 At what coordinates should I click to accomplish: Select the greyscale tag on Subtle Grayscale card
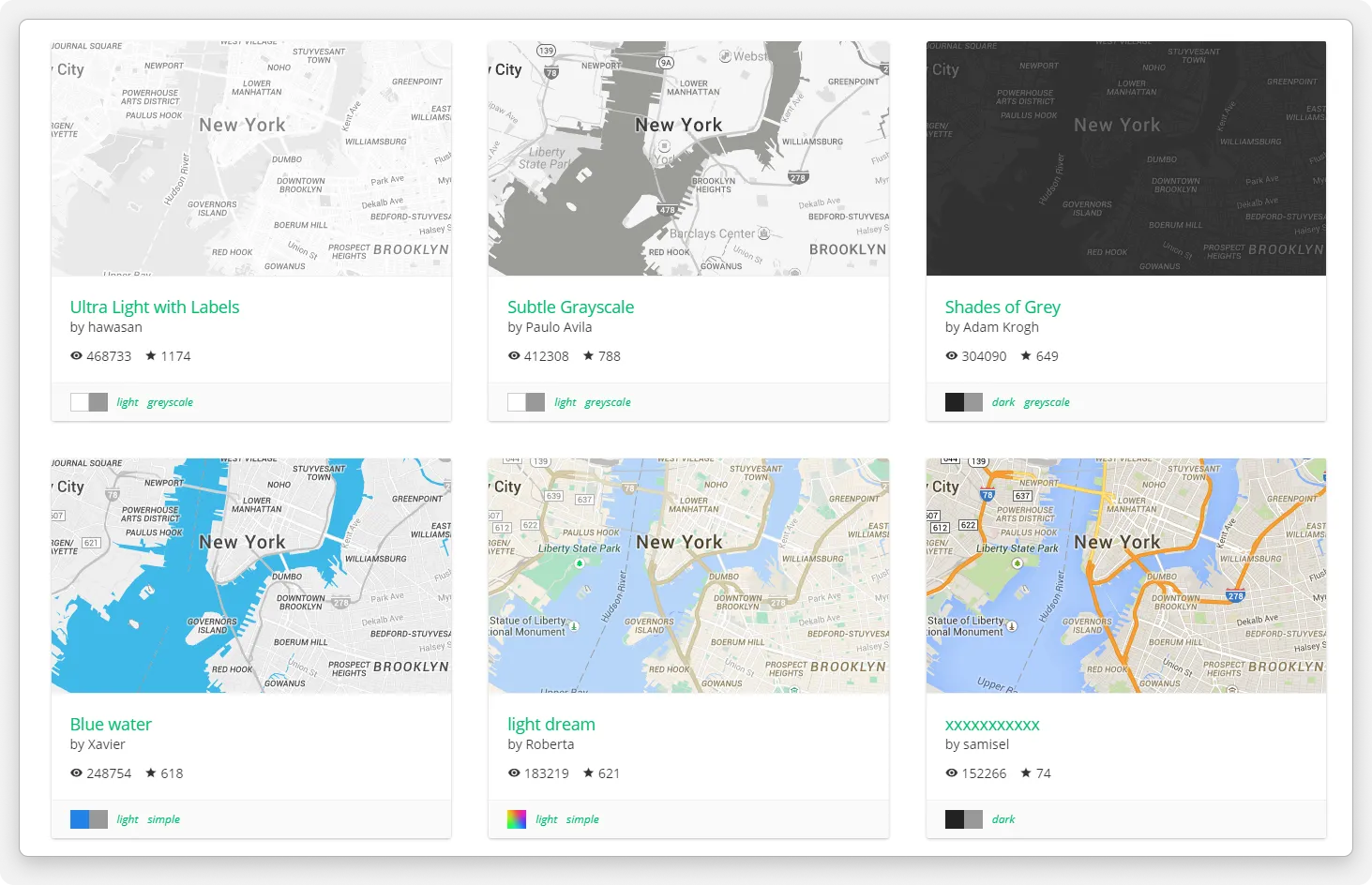[608, 402]
